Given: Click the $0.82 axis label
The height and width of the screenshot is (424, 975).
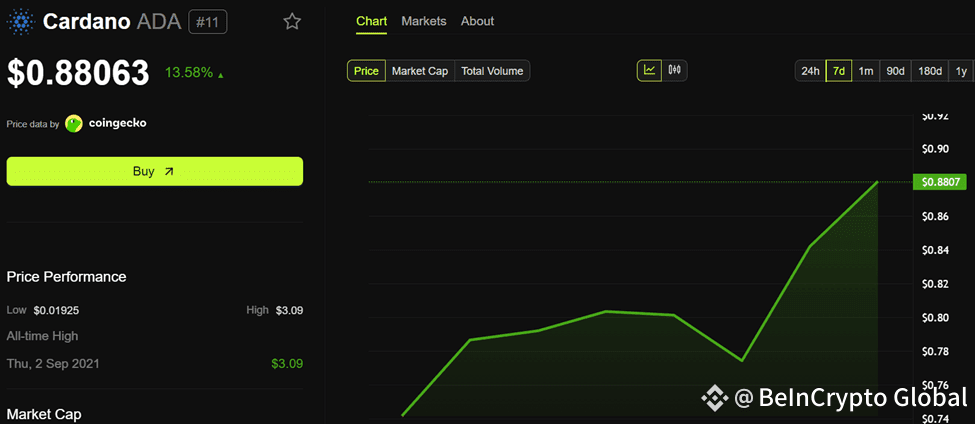Looking at the screenshot, I should (x=936, y=284).
